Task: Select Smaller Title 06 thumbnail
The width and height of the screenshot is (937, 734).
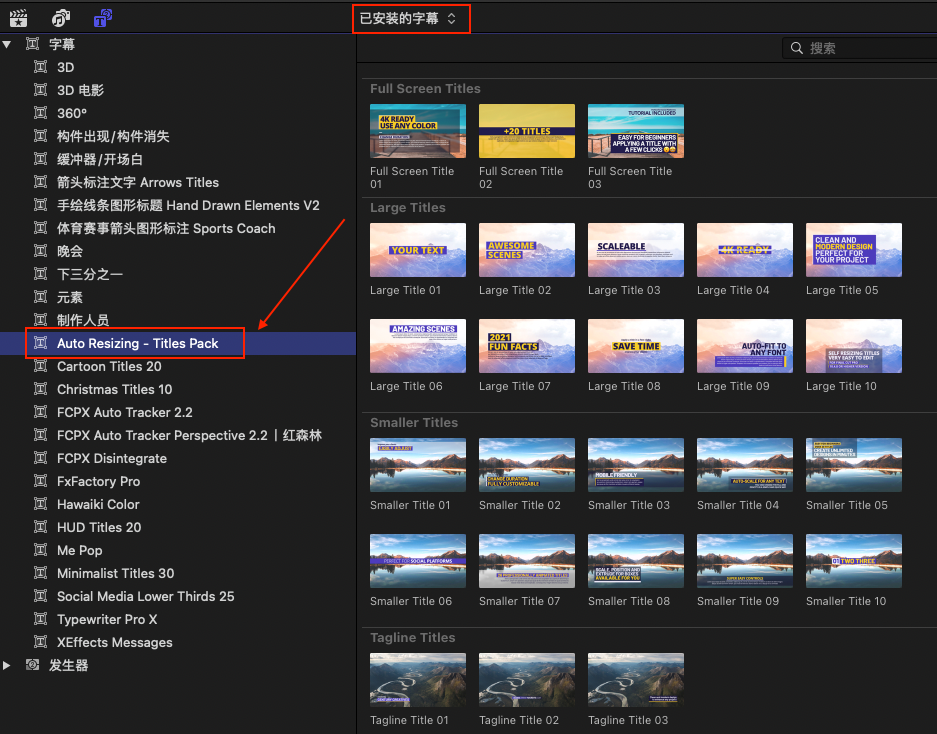Action: click(418, 561)
